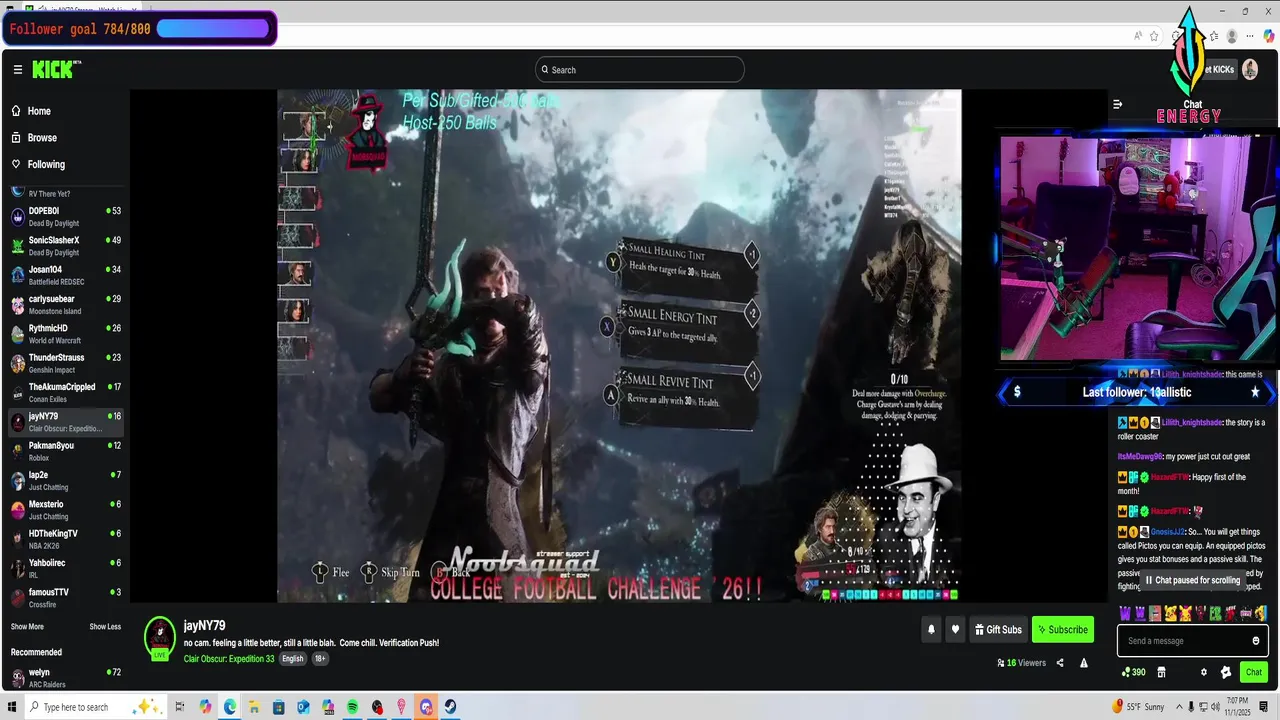This screenshot has height=720, width=1280.
Task: Open the Copilot sidebar icon
Action: [x=1268, y=36]
